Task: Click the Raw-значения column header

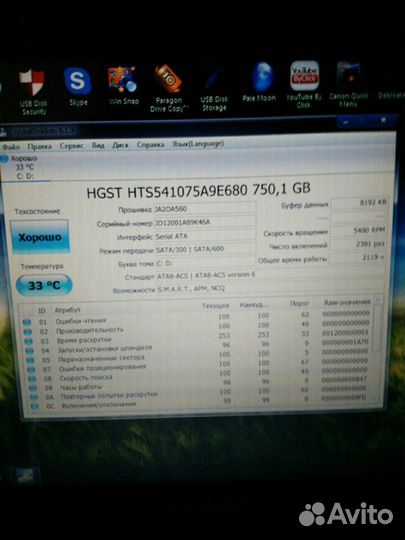Action: 347,302
